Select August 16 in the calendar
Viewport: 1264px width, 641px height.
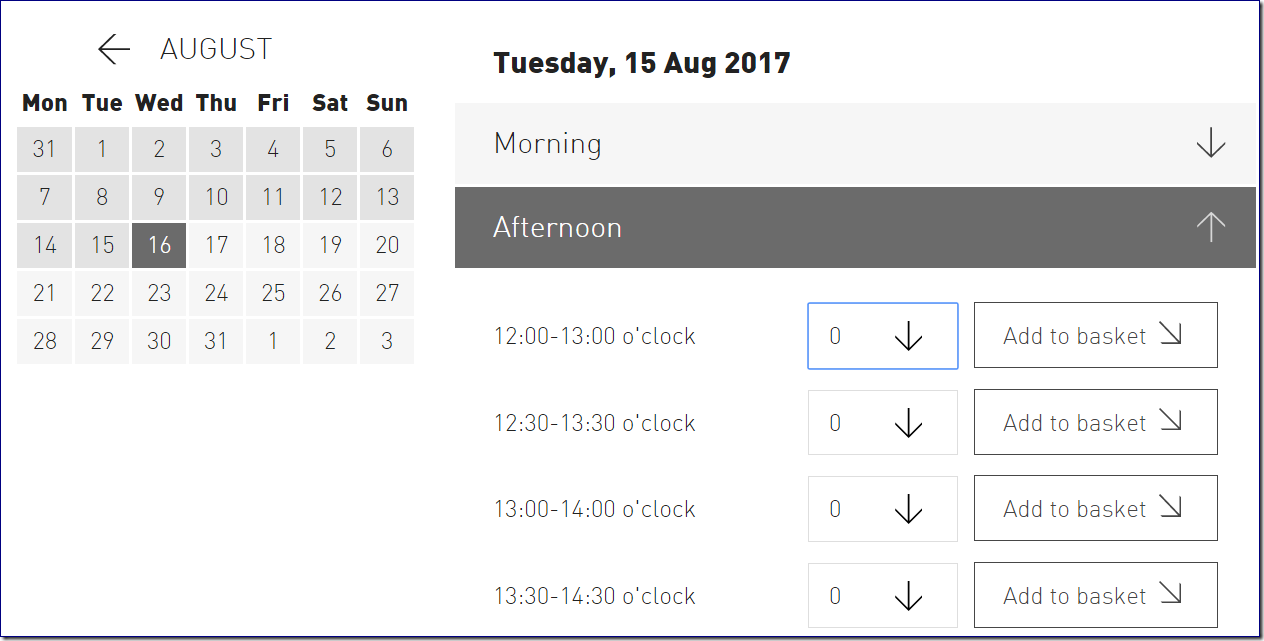pyautogui.click(x=159, y=245)
